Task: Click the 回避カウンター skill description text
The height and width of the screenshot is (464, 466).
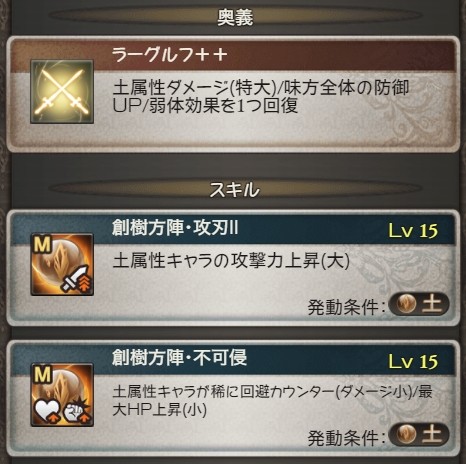Action: [273, 401]
